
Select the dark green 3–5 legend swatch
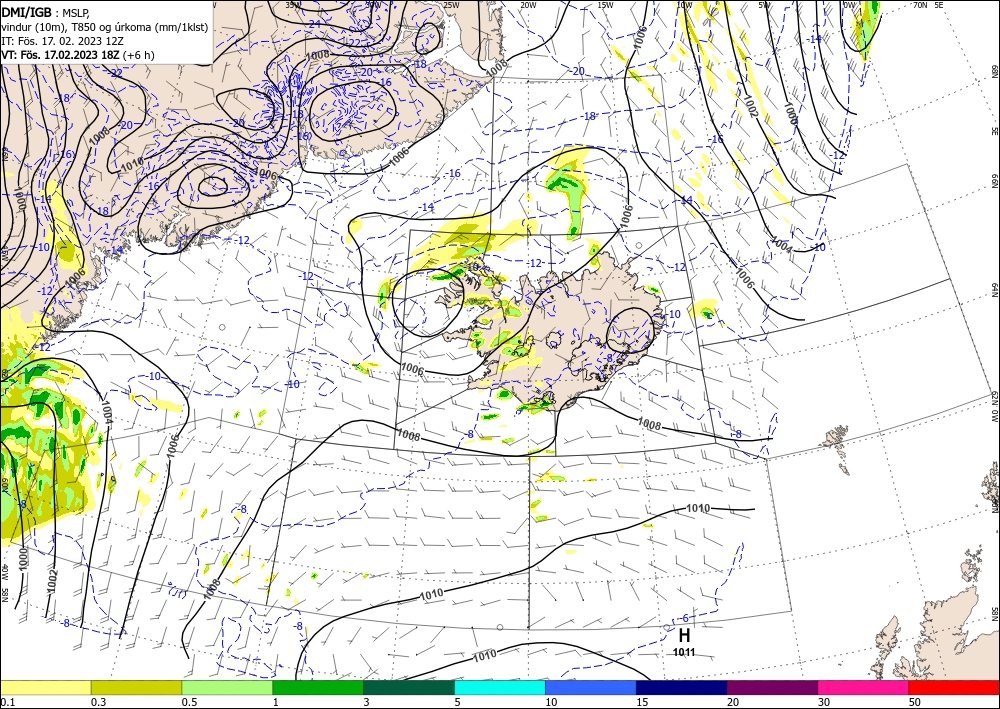(x=409, y=687)
